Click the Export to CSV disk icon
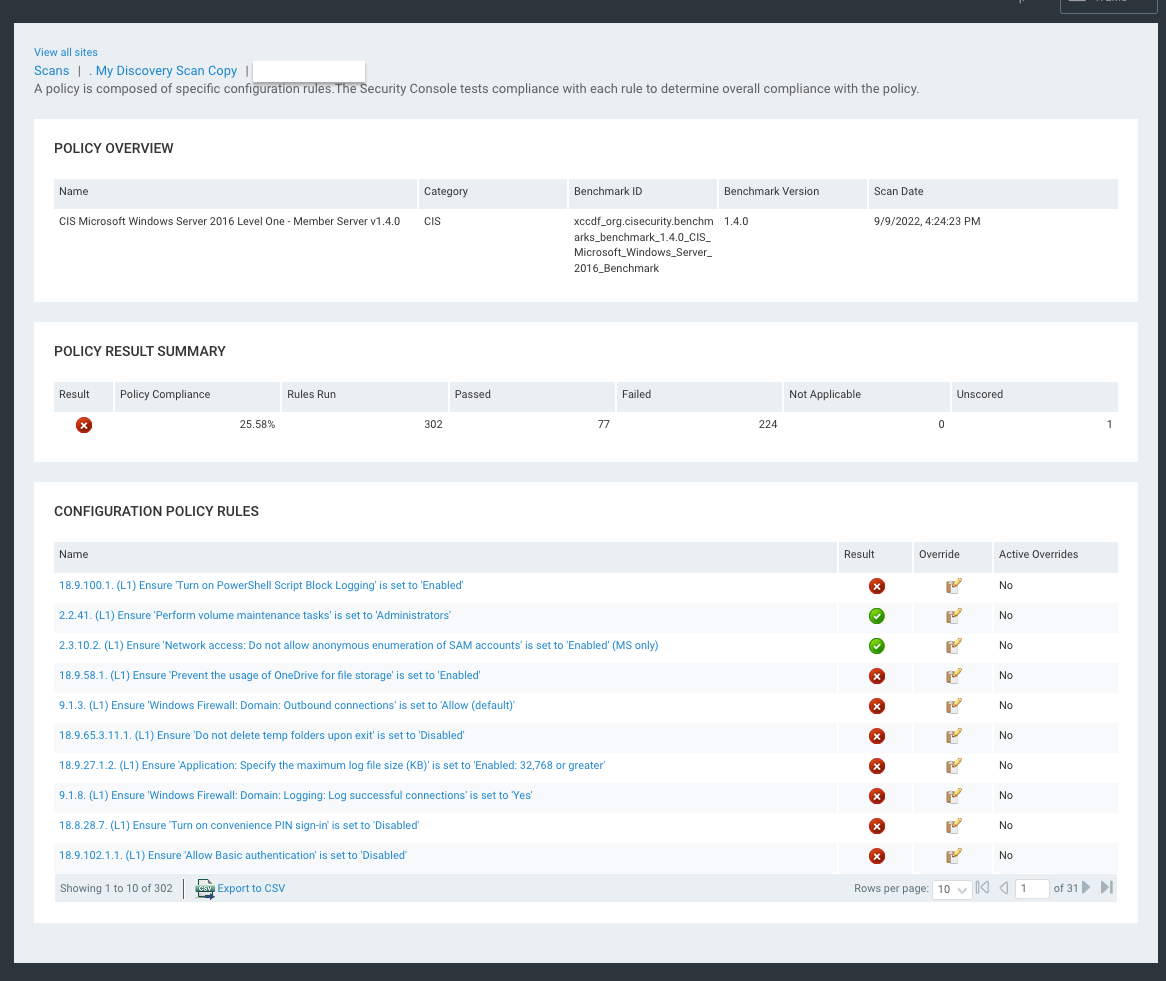The width and height of the screenshot is (1166, 981). coord(204,888)
